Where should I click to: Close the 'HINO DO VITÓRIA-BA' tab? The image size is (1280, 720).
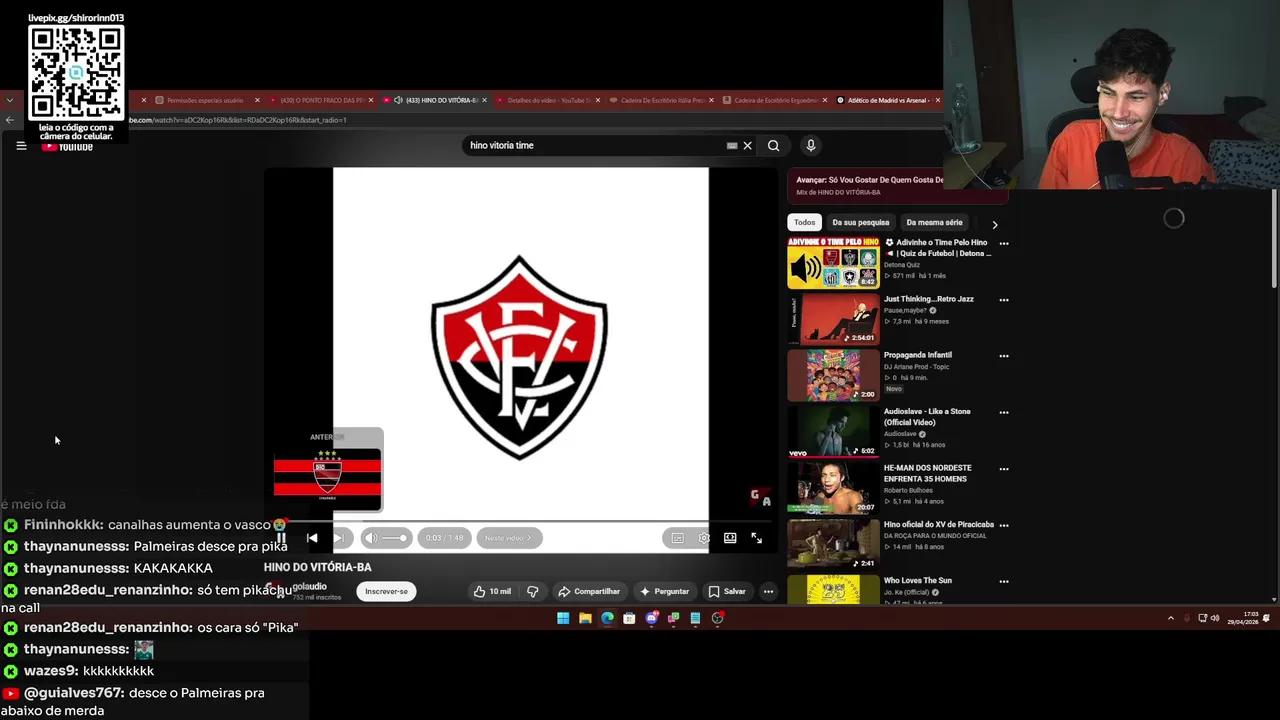click(x=485, y=100)
